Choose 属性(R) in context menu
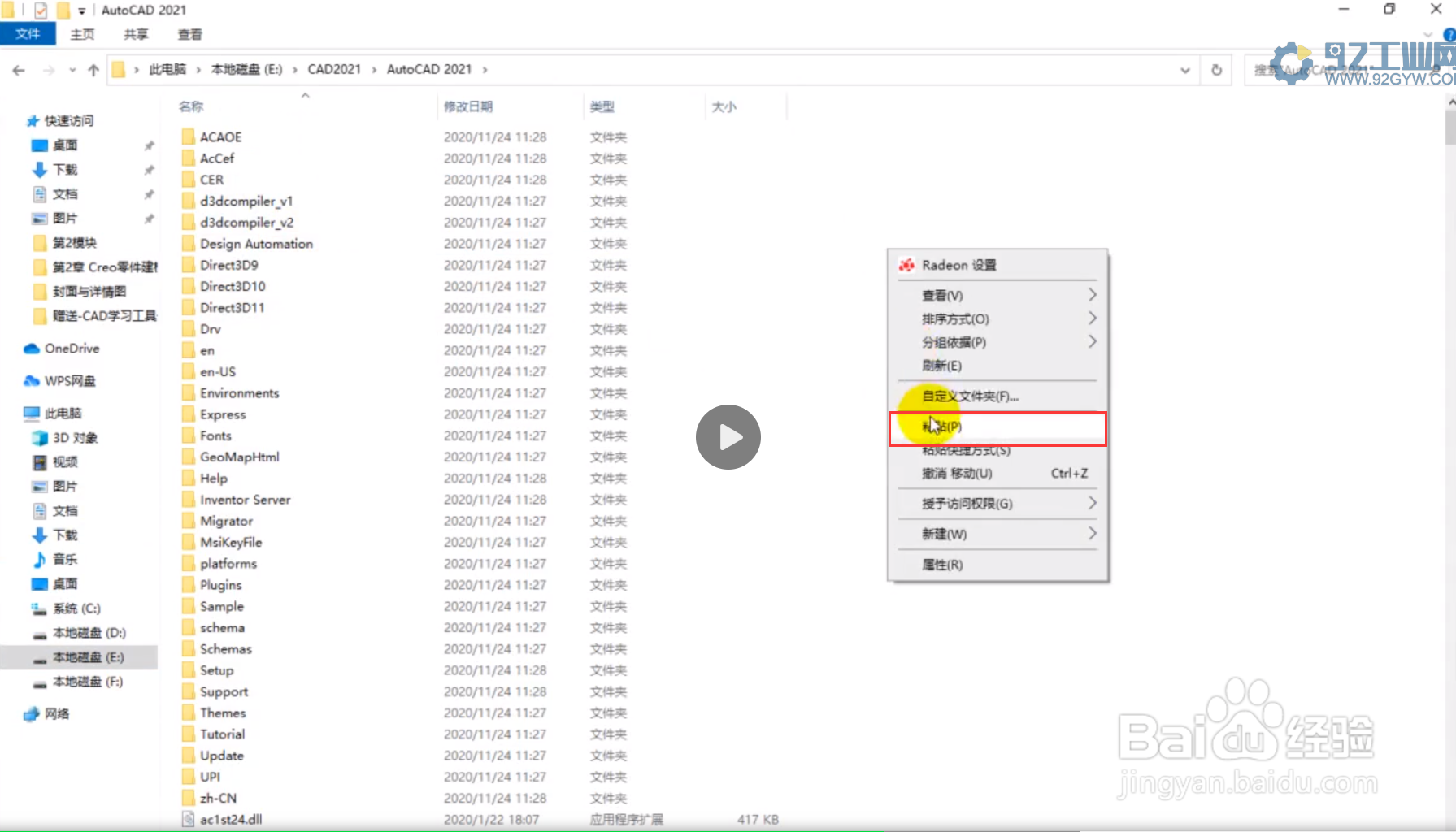This screenshot has height=832, width=1456. click(x=998, y=565)
